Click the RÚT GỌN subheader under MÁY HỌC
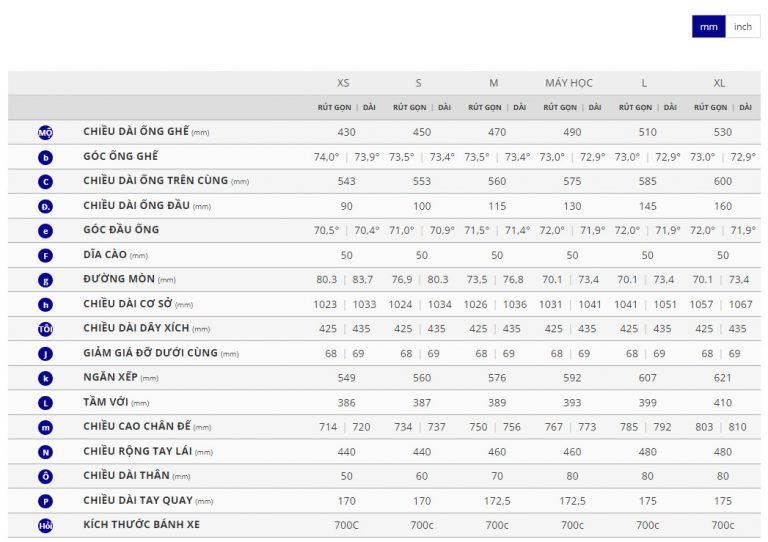Screen dimensions: 768x542 [560, 107]
